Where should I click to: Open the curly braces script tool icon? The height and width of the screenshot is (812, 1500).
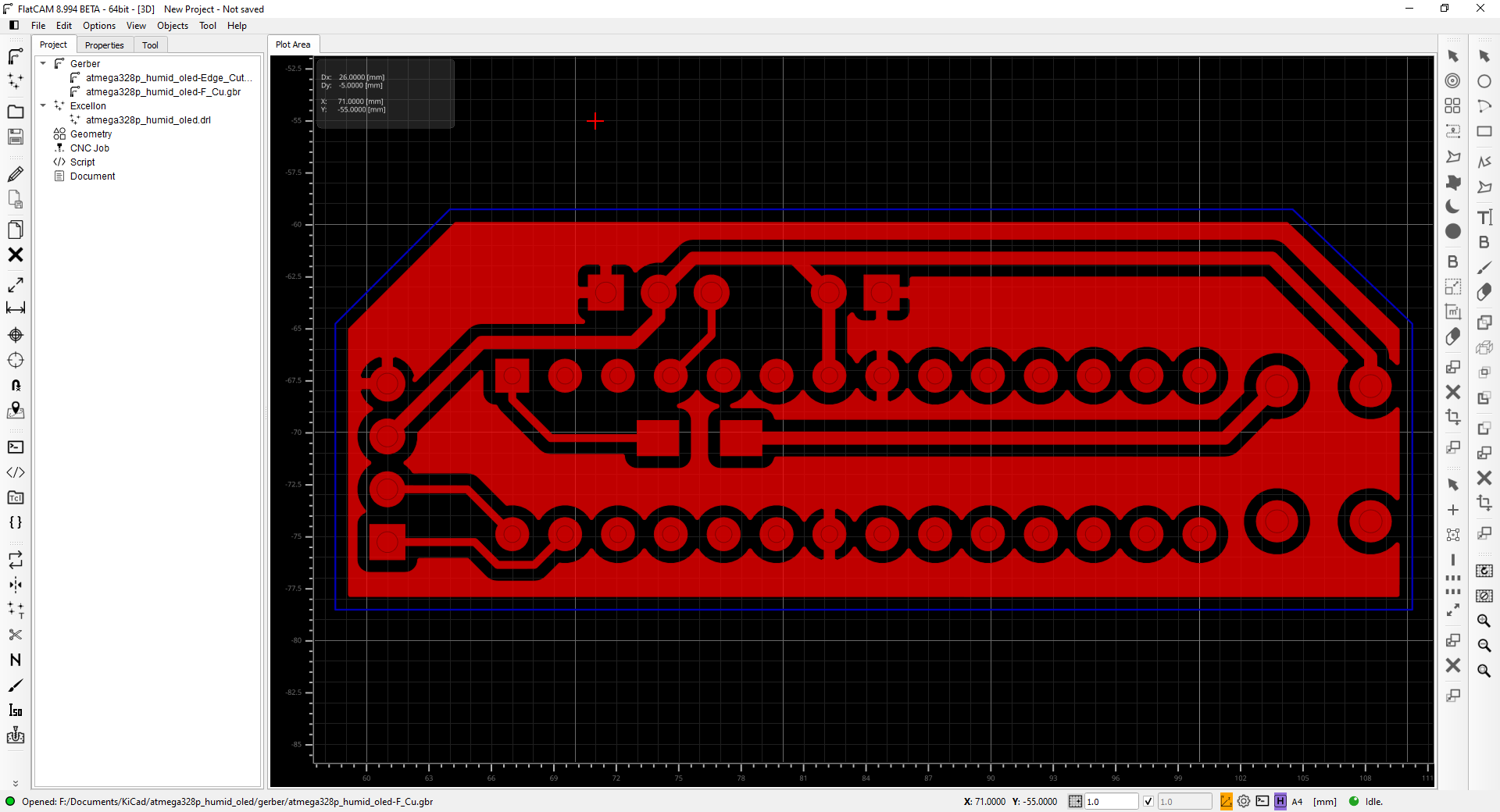pos(16,522)
